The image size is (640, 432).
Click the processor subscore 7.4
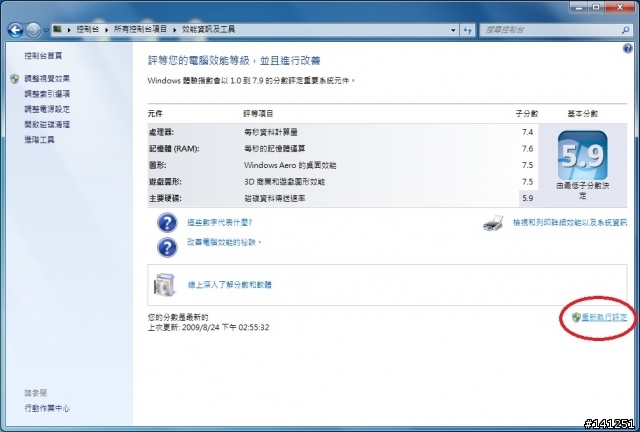pos(527,132)
